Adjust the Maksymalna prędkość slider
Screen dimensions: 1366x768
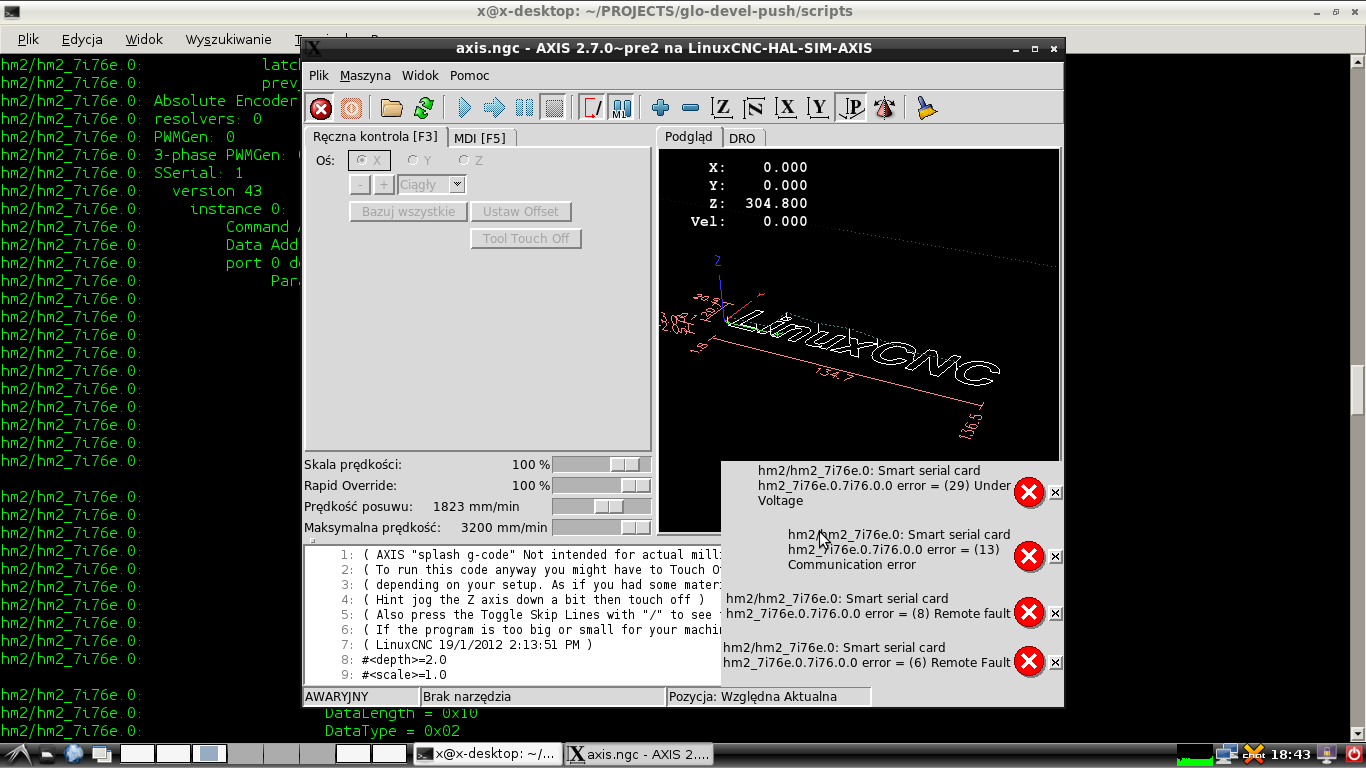click(602, 527)
